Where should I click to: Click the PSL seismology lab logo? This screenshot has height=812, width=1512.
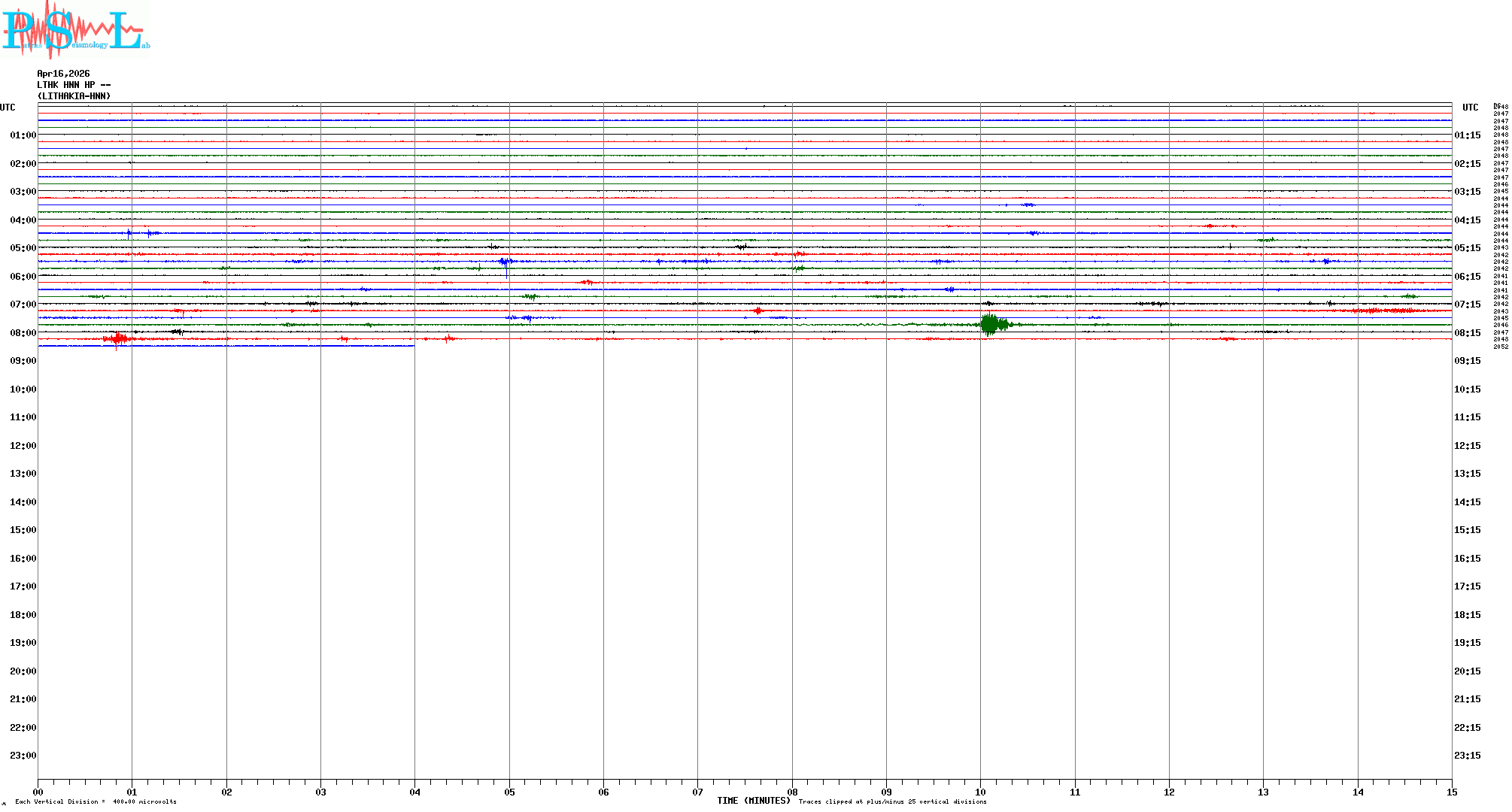(75, 30)
